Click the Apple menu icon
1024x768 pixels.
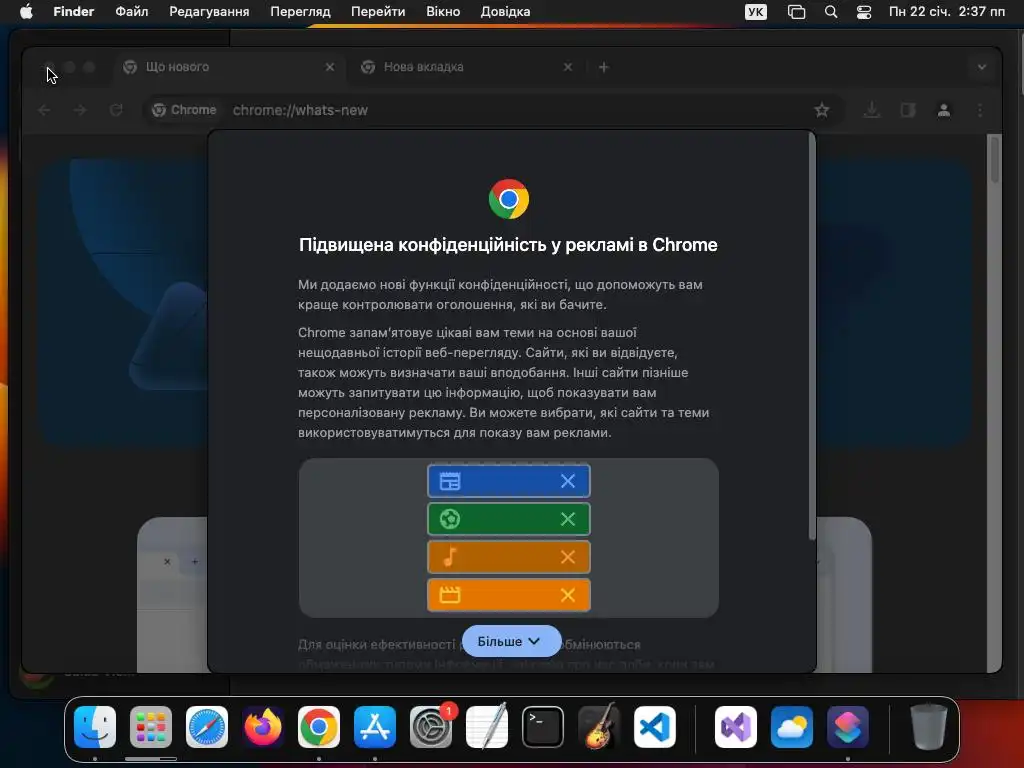26,12
